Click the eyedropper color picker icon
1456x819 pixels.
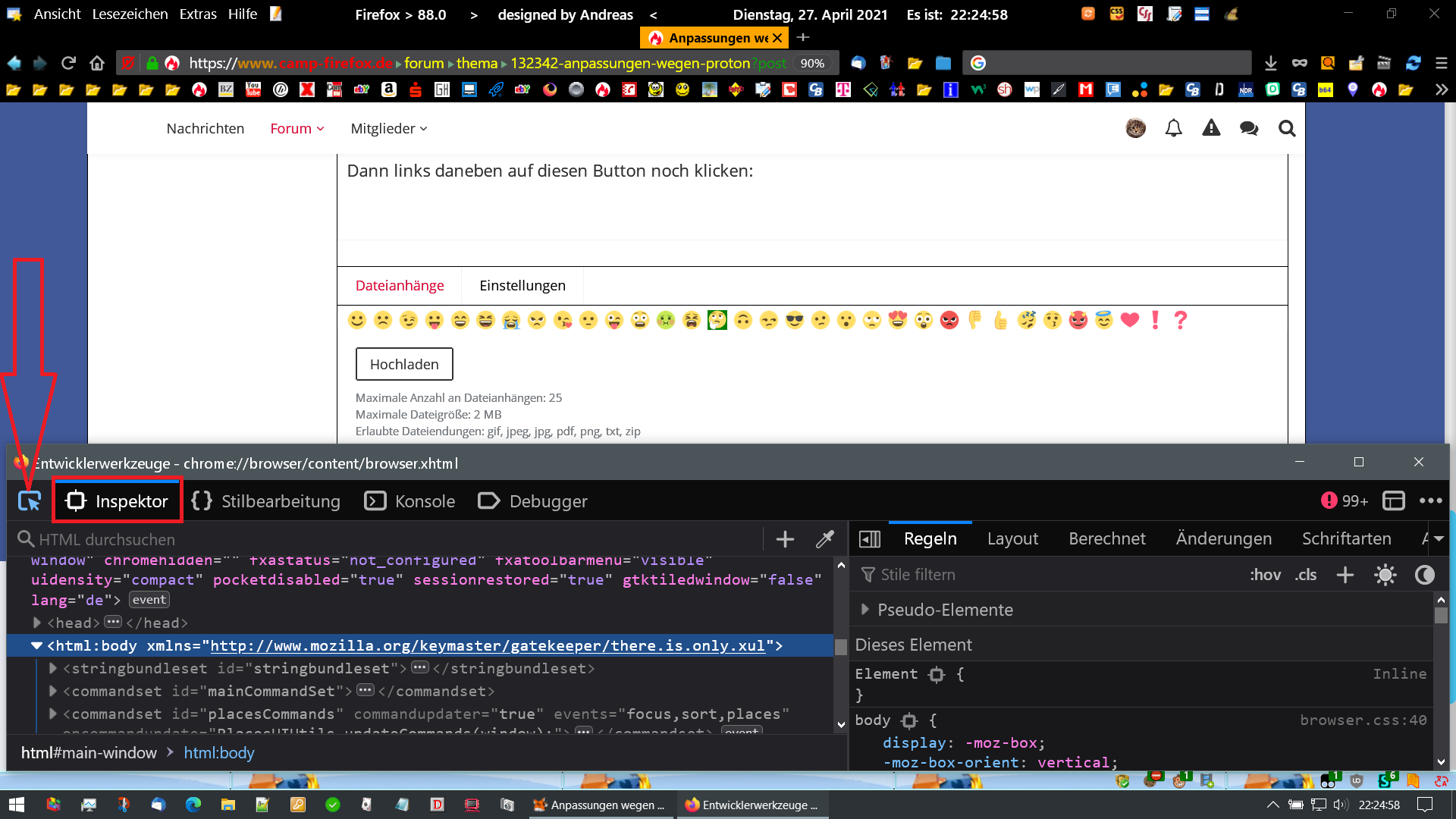coord(824,539)
